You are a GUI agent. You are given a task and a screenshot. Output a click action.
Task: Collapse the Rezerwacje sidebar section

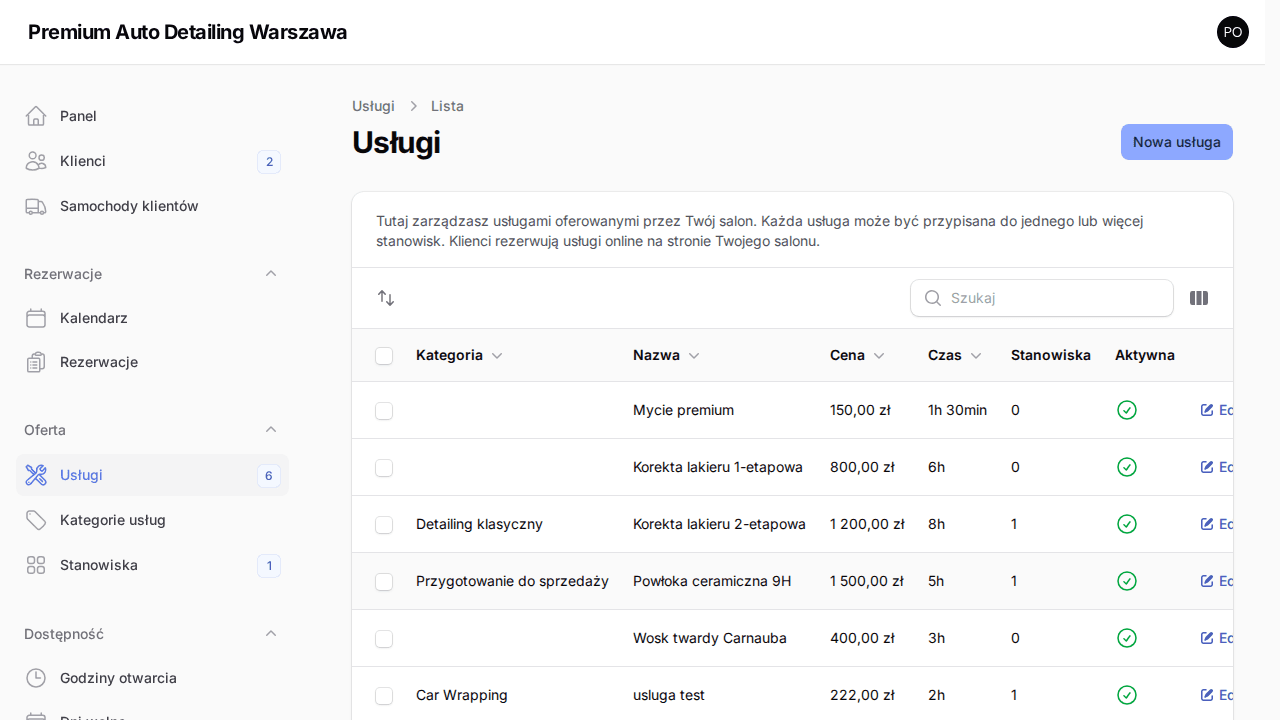tap(271, 273)
